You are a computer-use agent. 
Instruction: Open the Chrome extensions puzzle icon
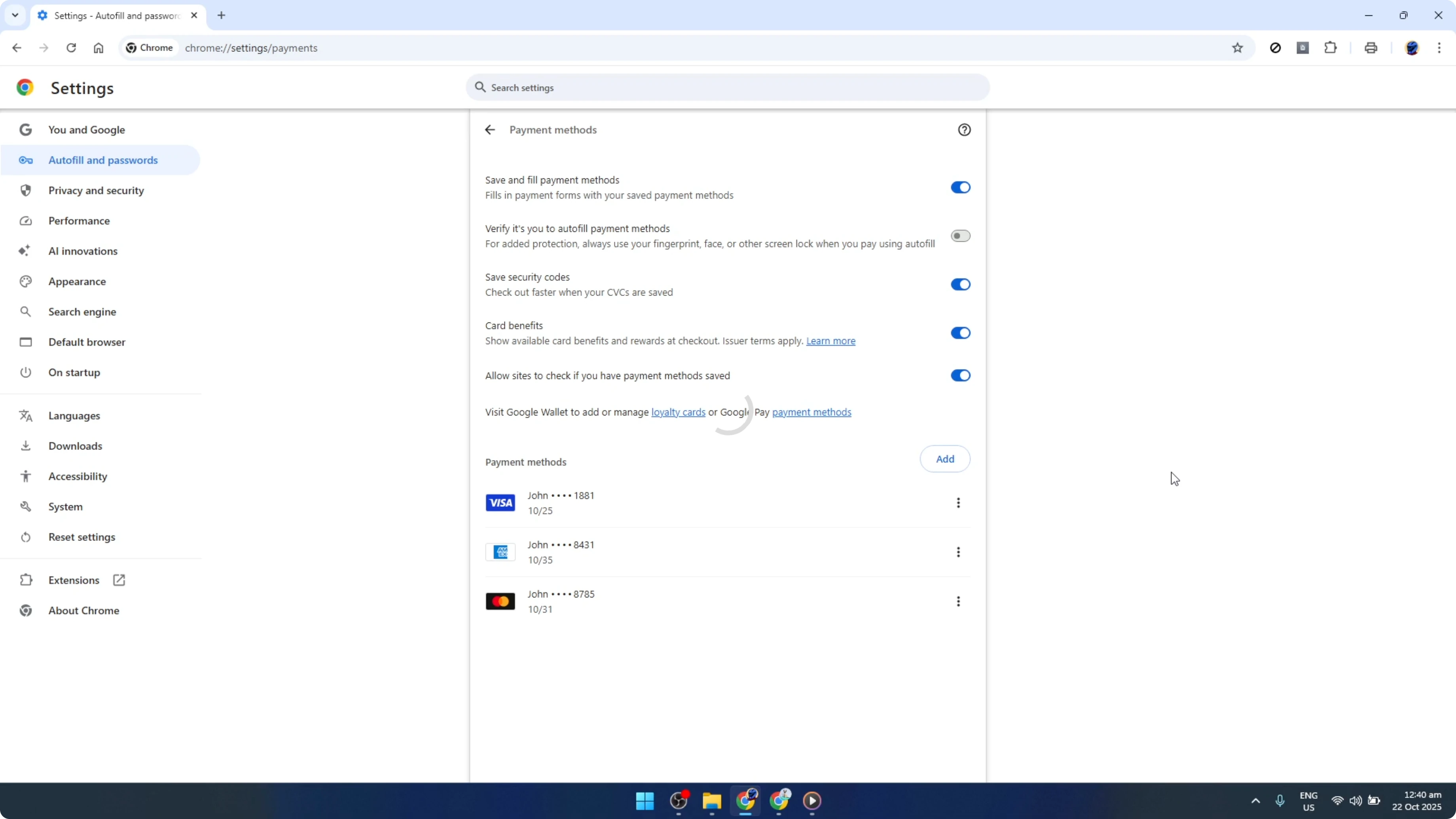point(1331,47)
